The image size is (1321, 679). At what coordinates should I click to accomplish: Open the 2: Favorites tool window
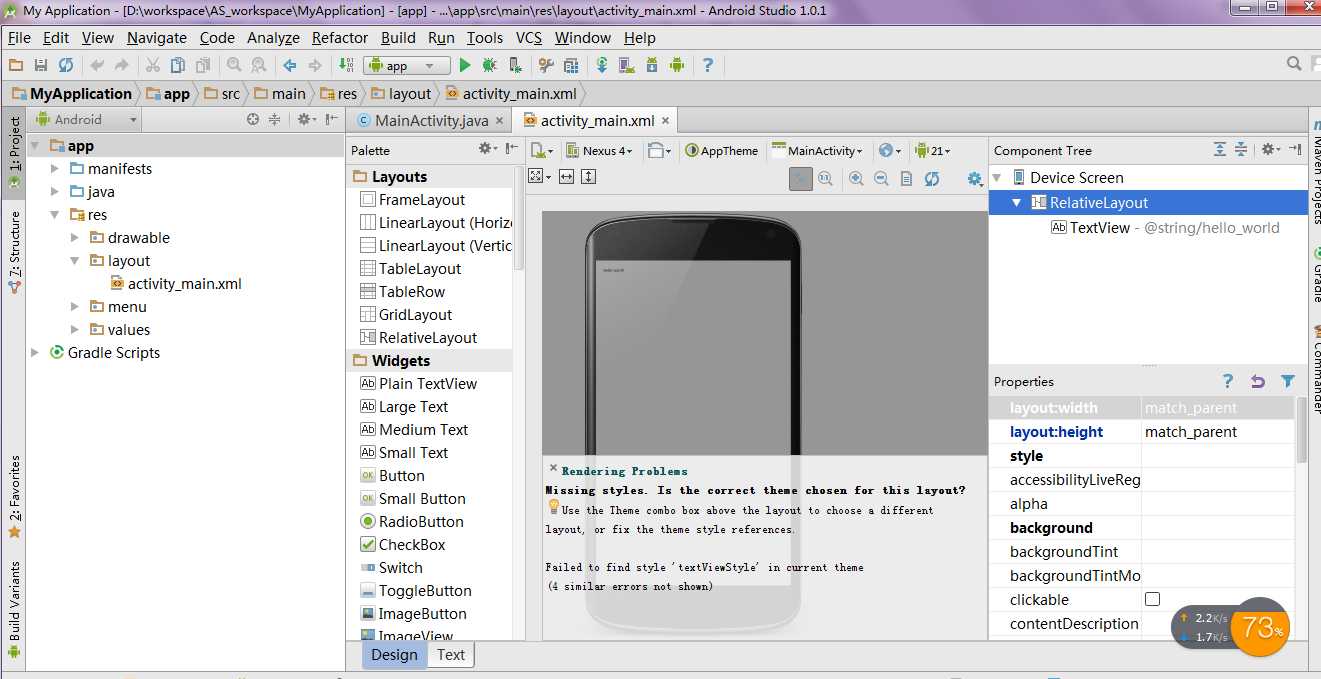[14, 496]
